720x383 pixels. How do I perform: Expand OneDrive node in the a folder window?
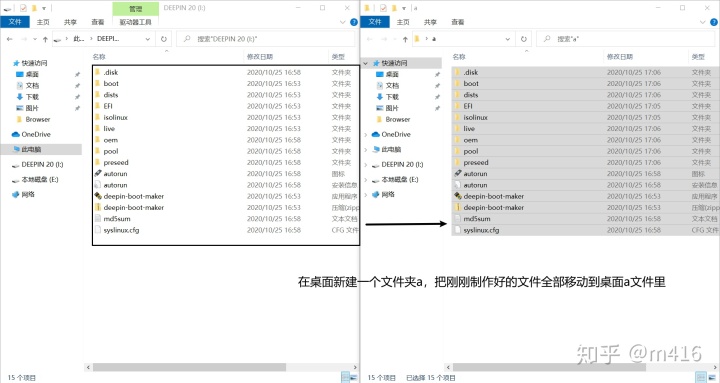tap(366, 135)
